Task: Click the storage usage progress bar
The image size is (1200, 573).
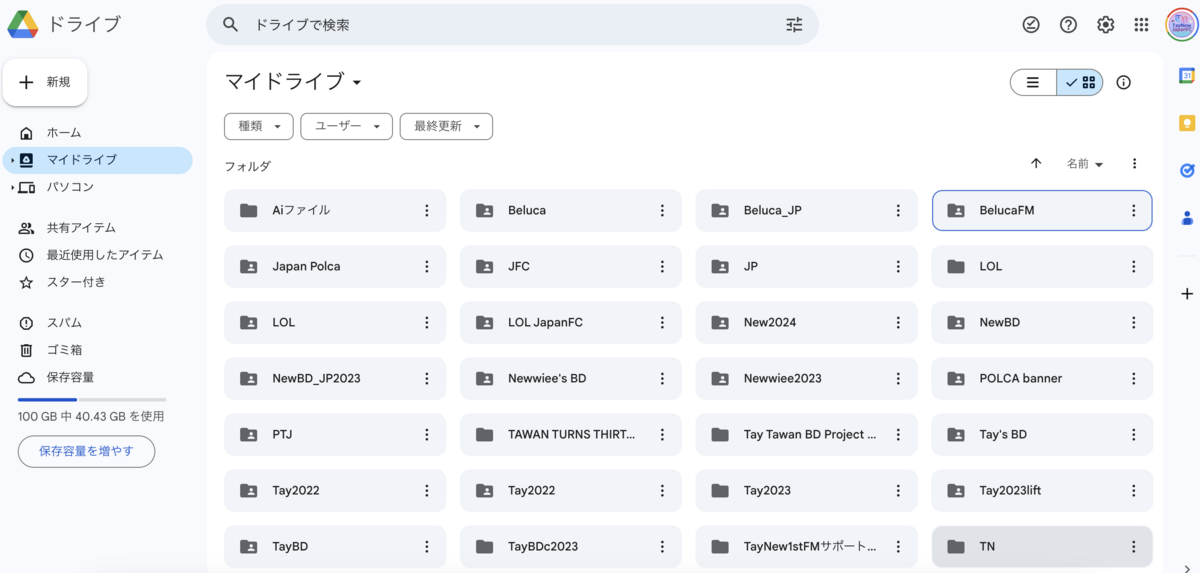Action: coord(92,399)
